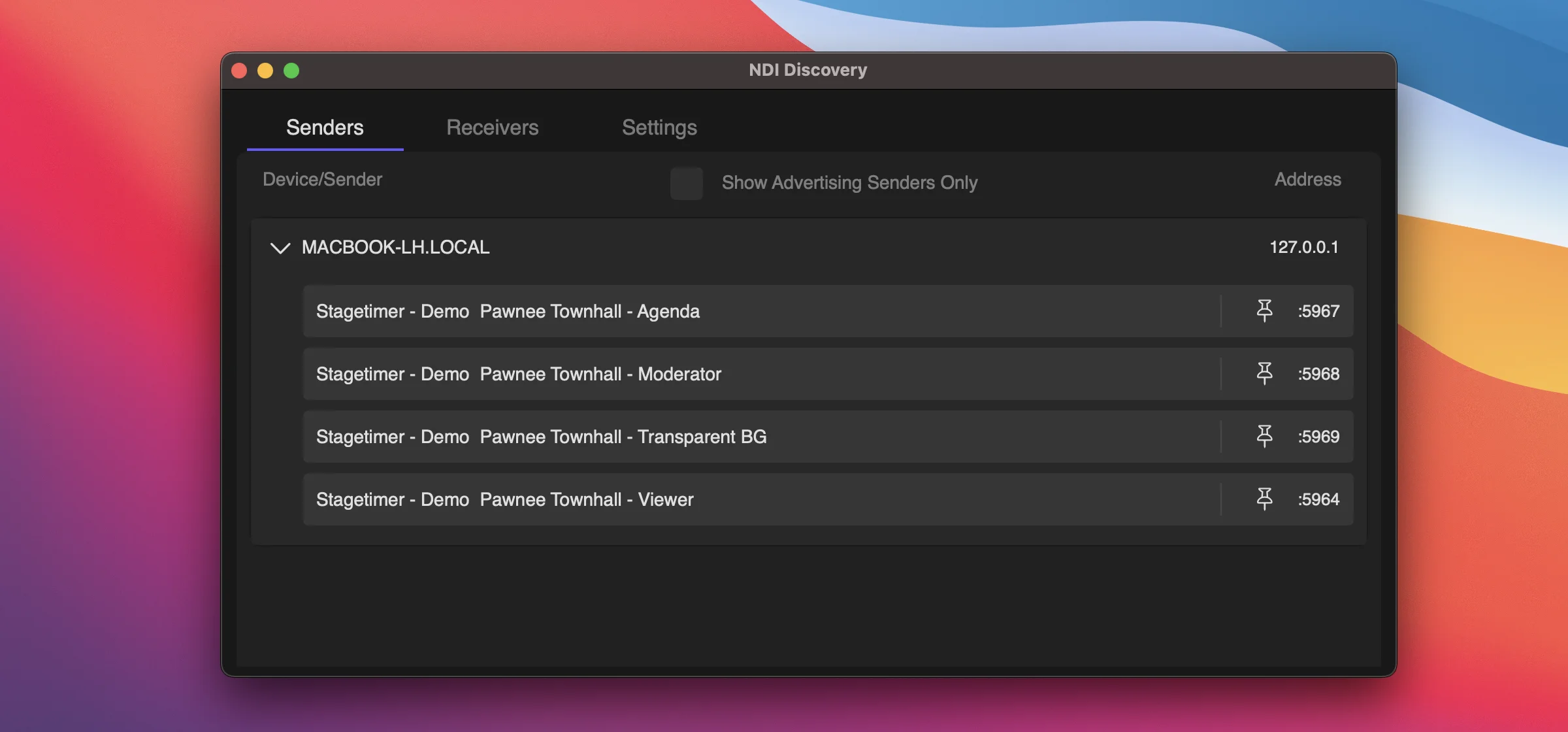Select the Stagetimer Demo Moderator row

point(719,373)
